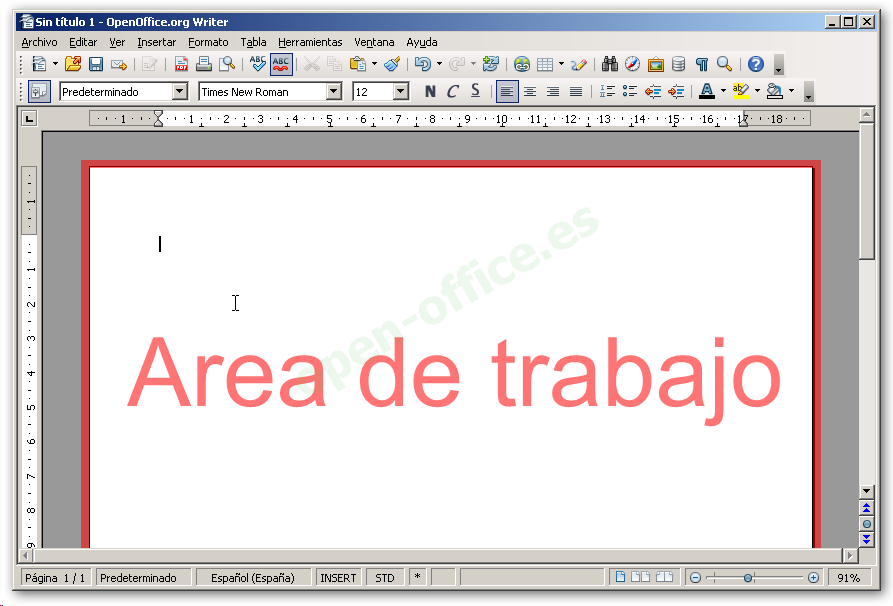Align text left

point(507,91)
